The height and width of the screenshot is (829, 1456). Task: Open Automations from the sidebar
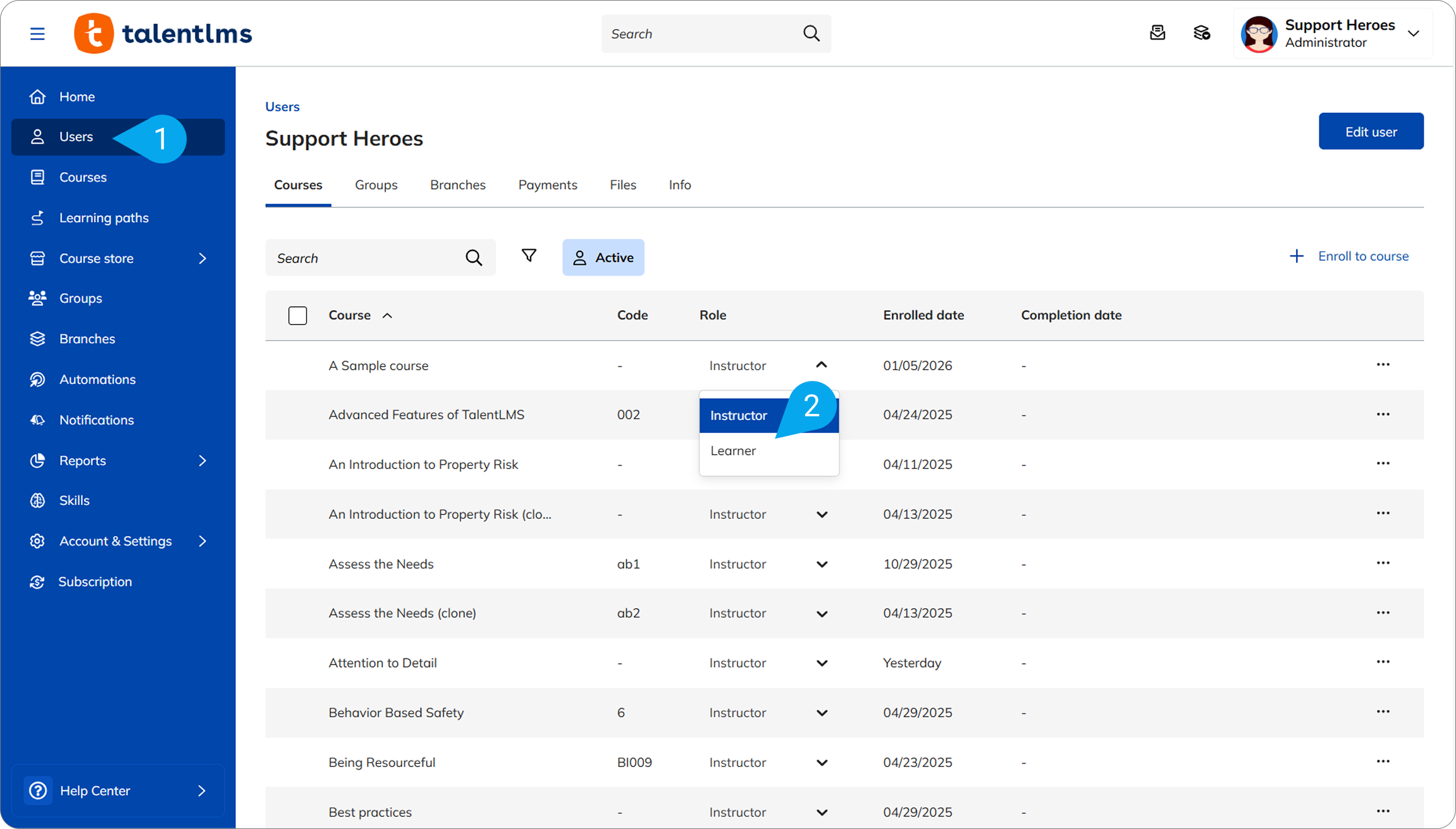(97, 379)
